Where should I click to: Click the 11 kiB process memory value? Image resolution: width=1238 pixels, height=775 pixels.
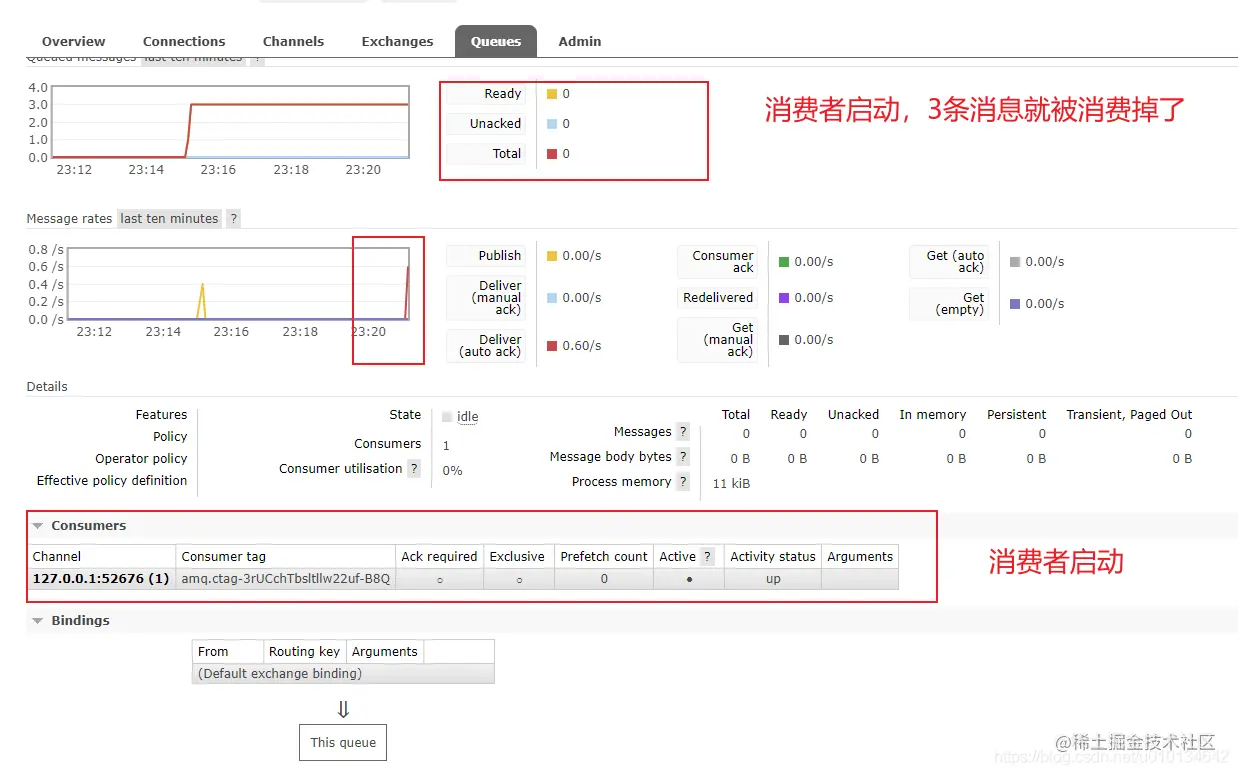pos(731,483)
